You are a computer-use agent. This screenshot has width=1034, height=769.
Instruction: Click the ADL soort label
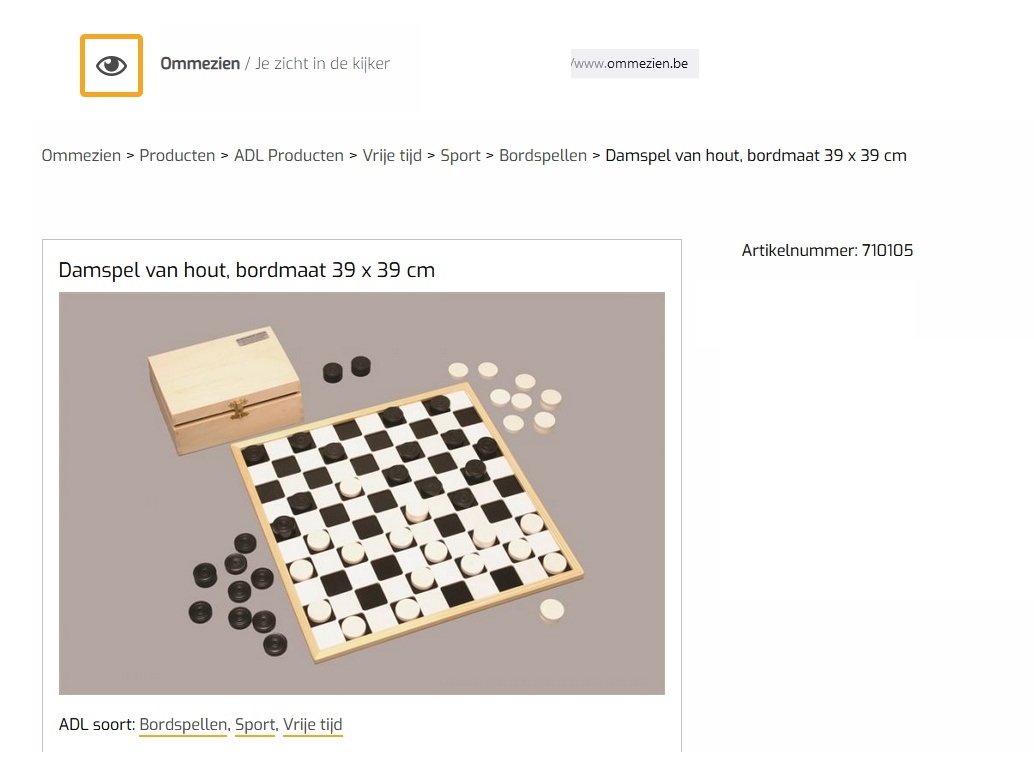(x=97, y=725)
